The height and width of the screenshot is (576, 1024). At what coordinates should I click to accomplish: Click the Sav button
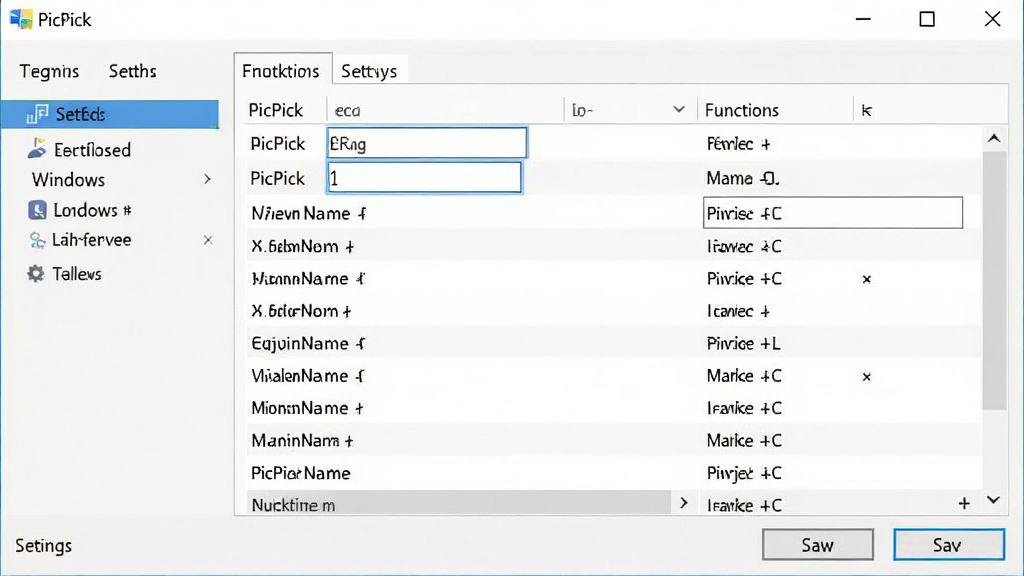(x=949, y=545)
